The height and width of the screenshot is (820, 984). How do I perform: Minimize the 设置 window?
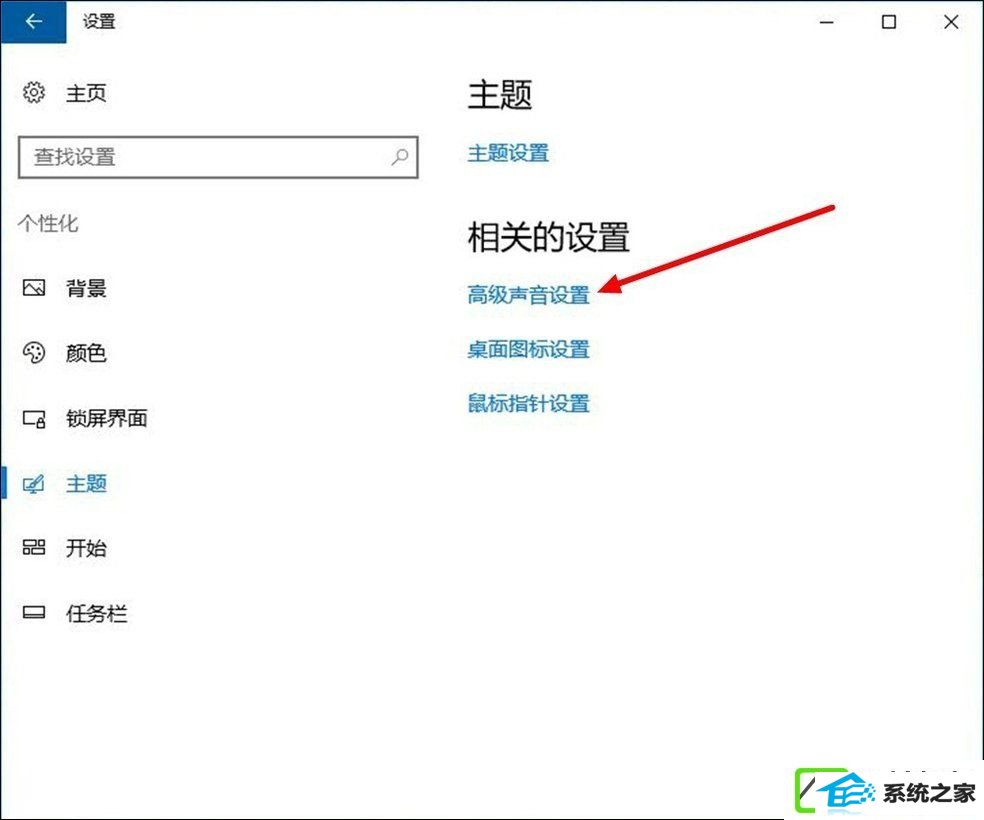click(827, 22)
